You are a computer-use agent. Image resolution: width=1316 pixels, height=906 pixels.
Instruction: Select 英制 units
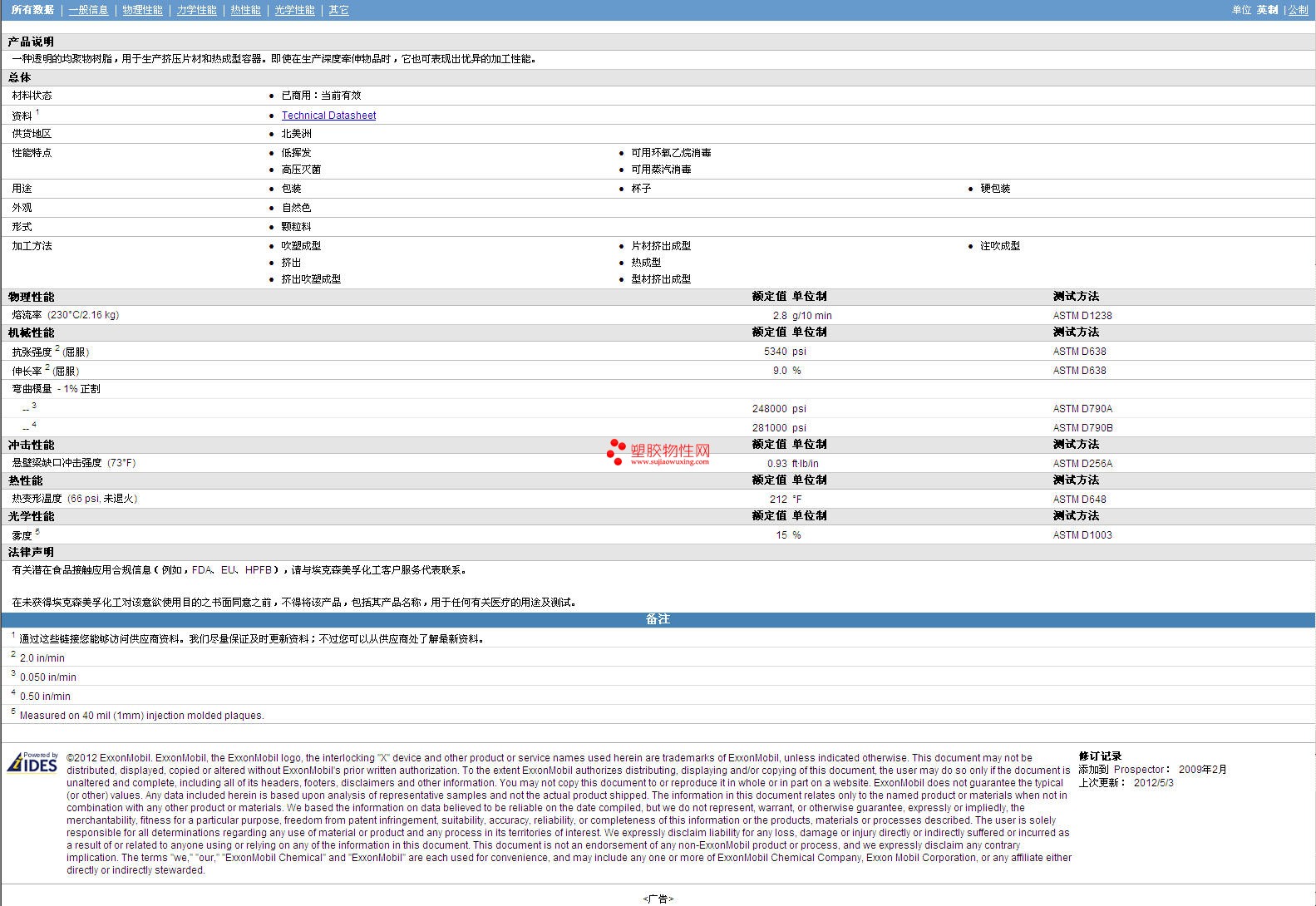[x=1267, y=10]
